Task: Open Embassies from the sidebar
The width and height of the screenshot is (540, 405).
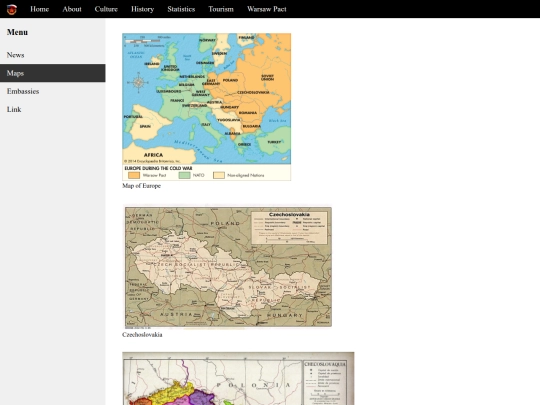Action: pos(53,91)
